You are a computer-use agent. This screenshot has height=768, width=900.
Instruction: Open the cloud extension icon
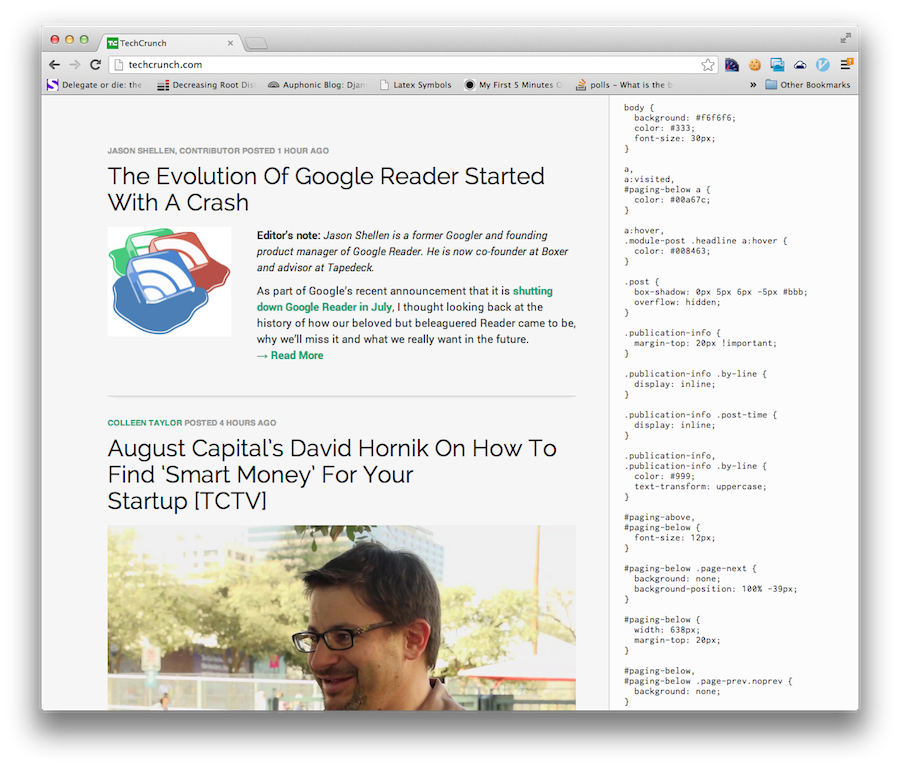point(800,65)
